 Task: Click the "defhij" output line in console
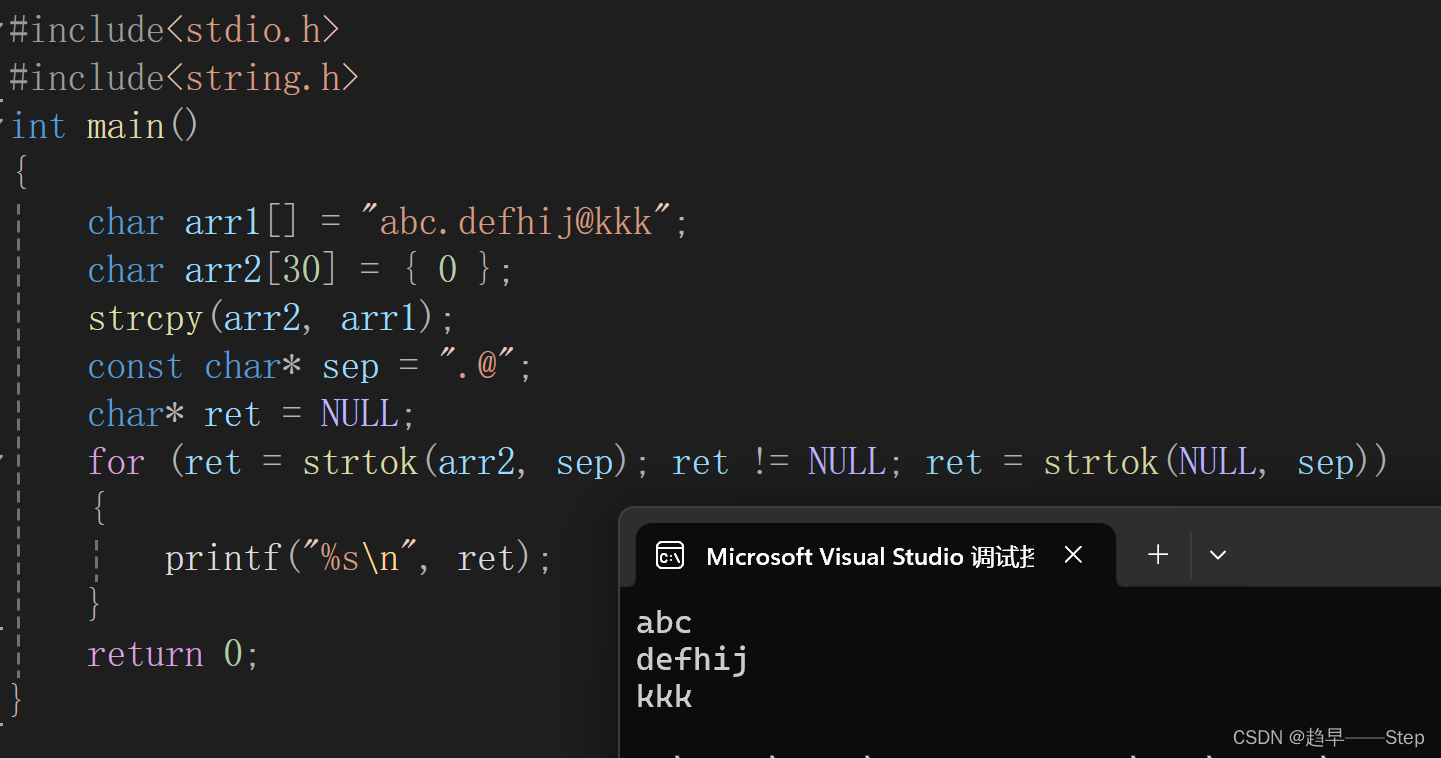click(692, 660)
